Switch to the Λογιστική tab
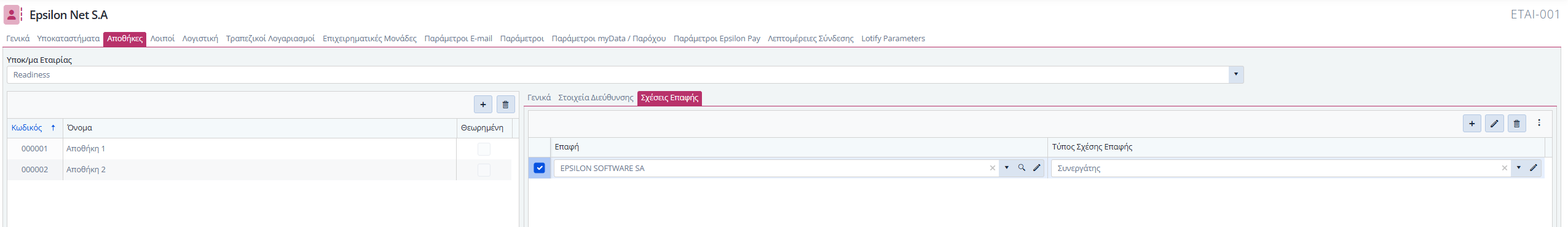1568x227 pixels. pos(200,39)
